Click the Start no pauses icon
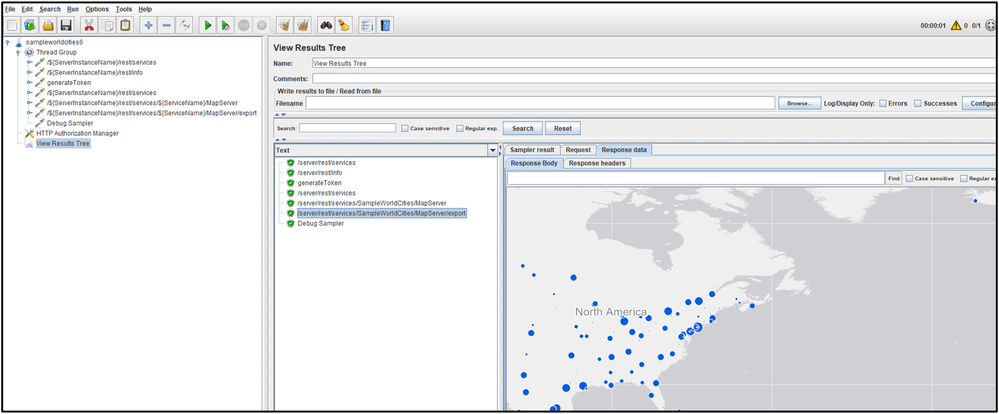The width and height of the screenshot is (999, 414). pos(226,25)
